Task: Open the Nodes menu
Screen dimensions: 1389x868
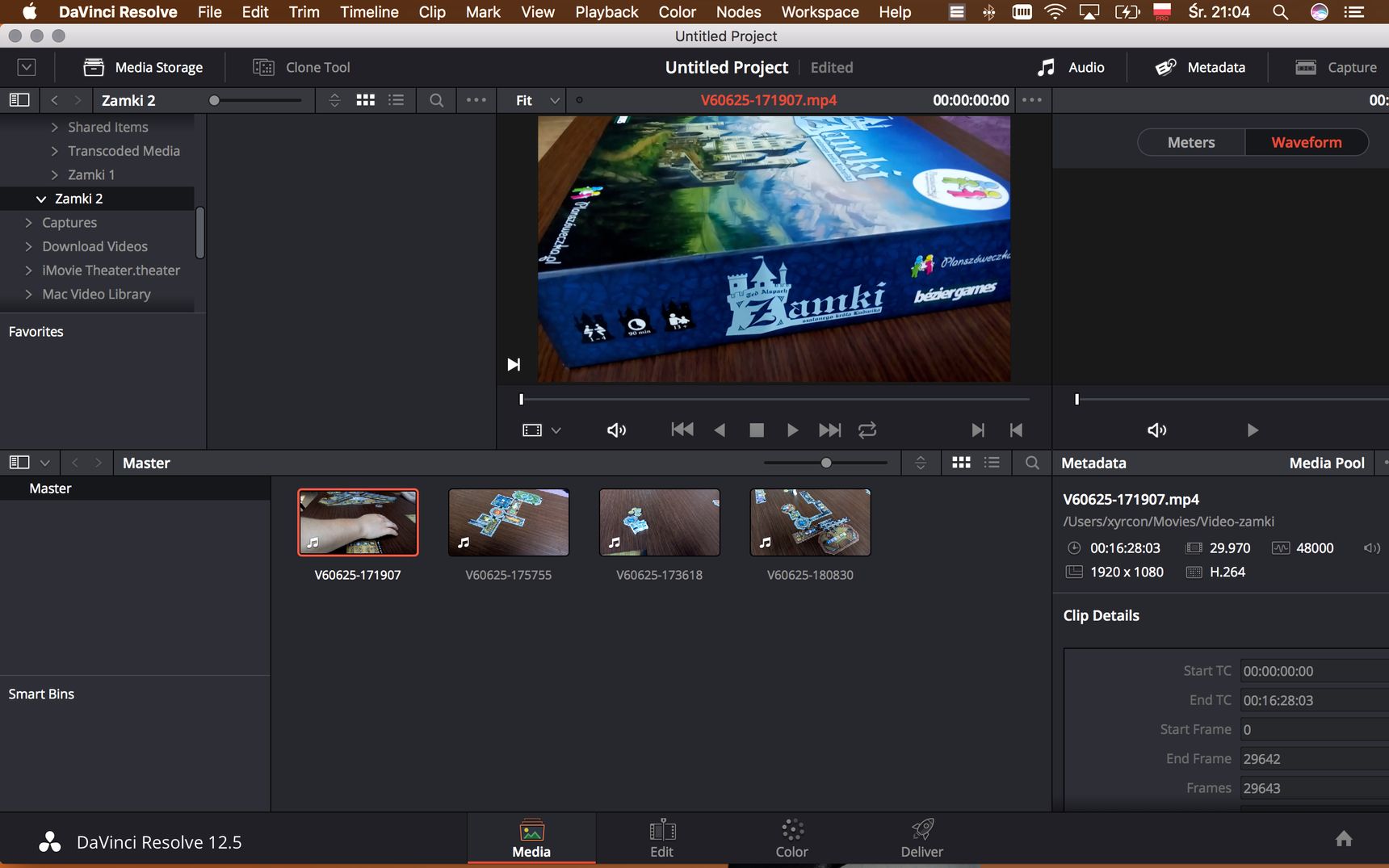Action: [738, 12]
